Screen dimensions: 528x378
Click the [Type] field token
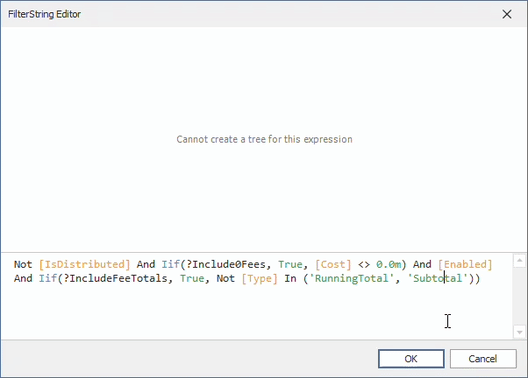[x=259, y=278]
